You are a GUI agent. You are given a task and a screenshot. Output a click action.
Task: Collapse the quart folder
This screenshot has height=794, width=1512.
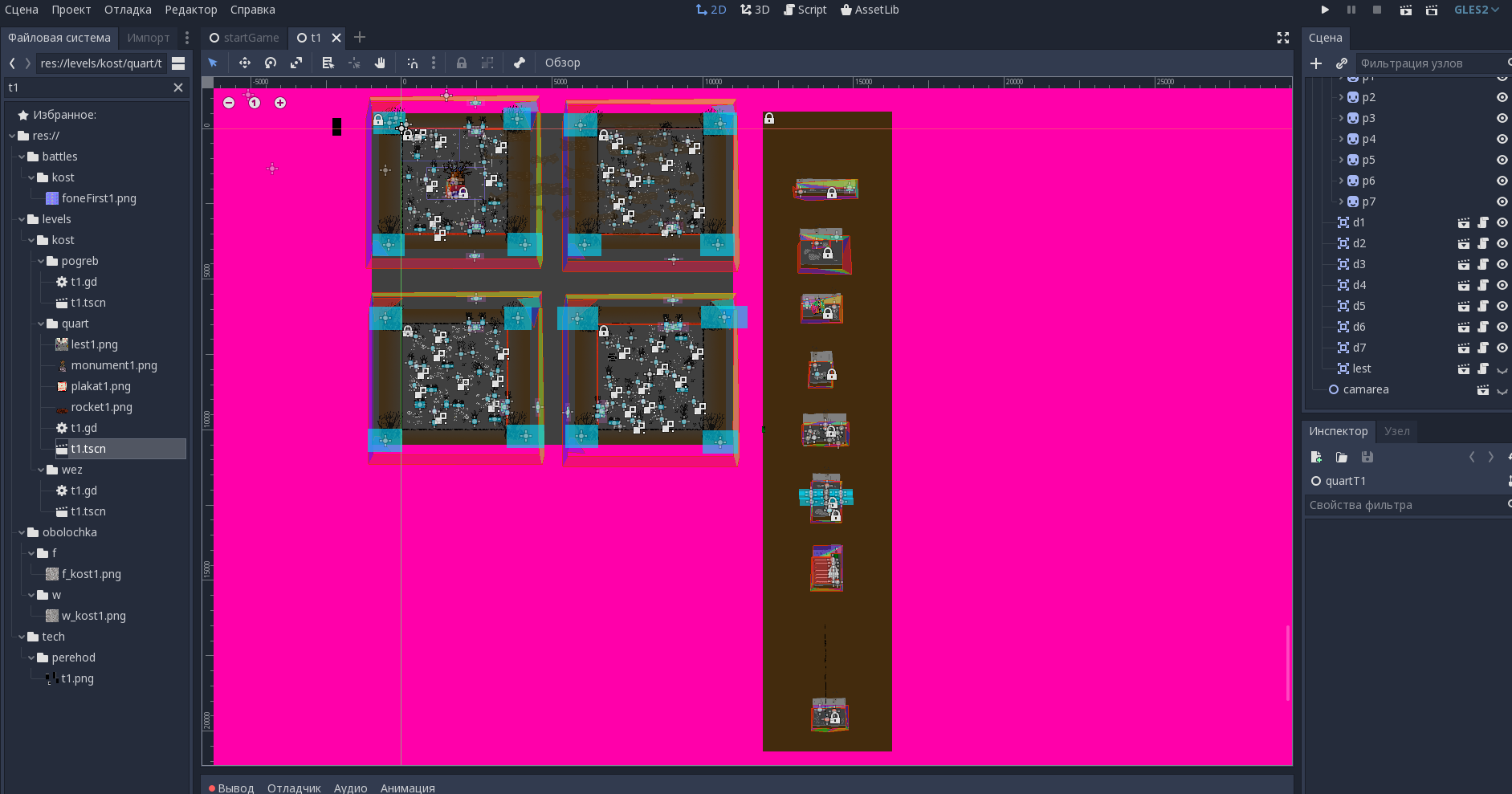click(x=41, y=324)
